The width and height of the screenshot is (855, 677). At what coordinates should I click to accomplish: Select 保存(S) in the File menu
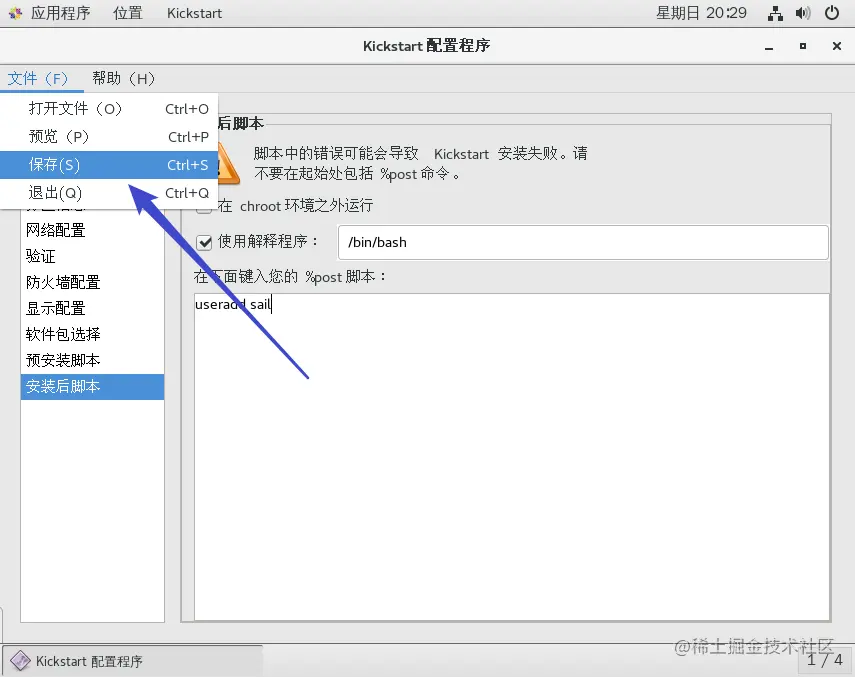click(x=109, y=165)
